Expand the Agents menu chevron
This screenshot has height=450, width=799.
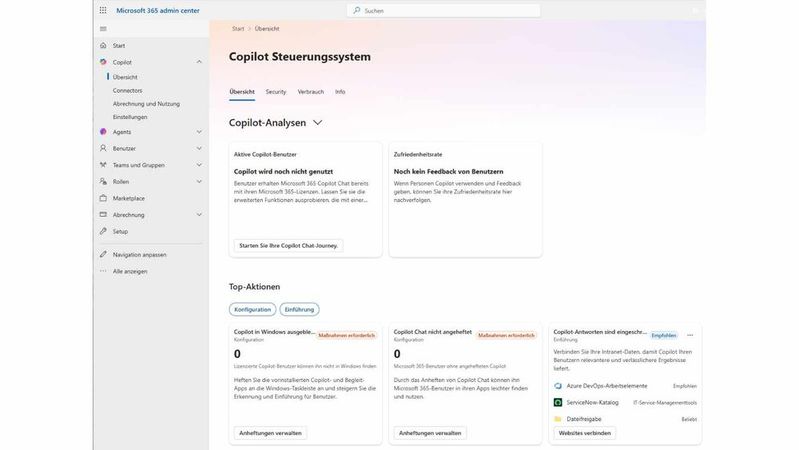pos(199,131)
